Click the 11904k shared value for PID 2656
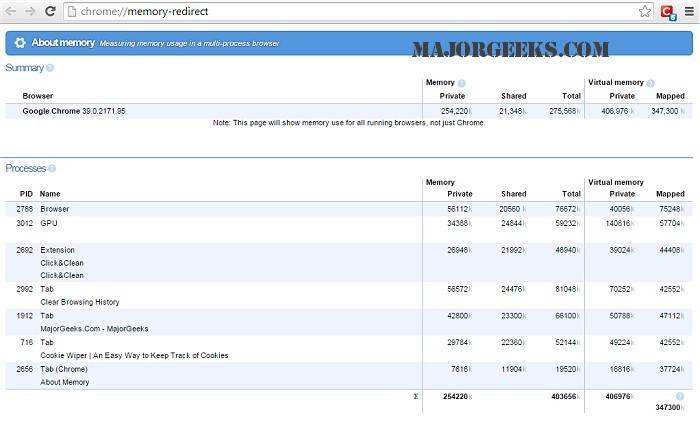The height and width of the screenshot is (421, 700). 513,369
